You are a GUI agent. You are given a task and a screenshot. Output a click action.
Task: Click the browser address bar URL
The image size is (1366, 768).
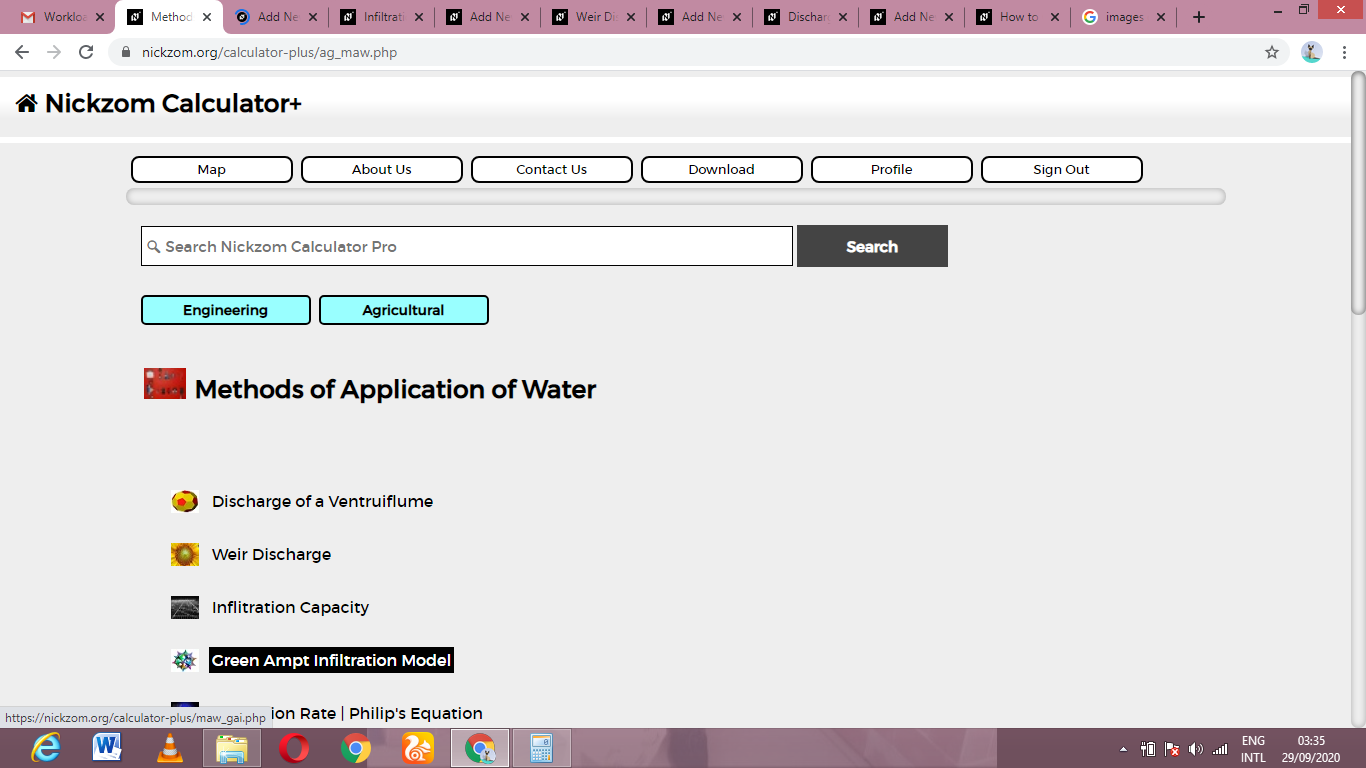coord(270,52)
